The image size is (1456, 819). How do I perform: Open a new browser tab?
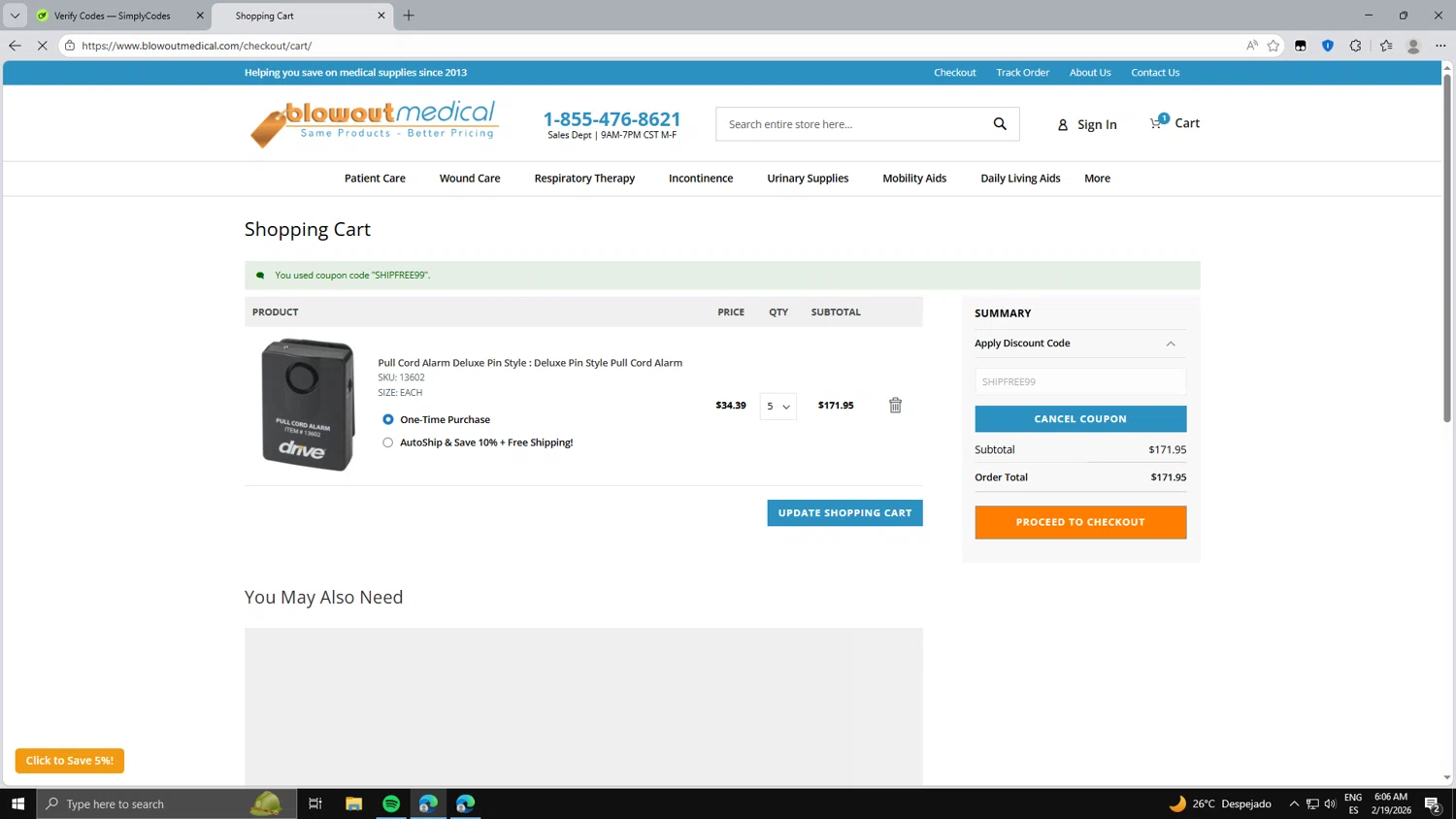[x=409, y=16]
